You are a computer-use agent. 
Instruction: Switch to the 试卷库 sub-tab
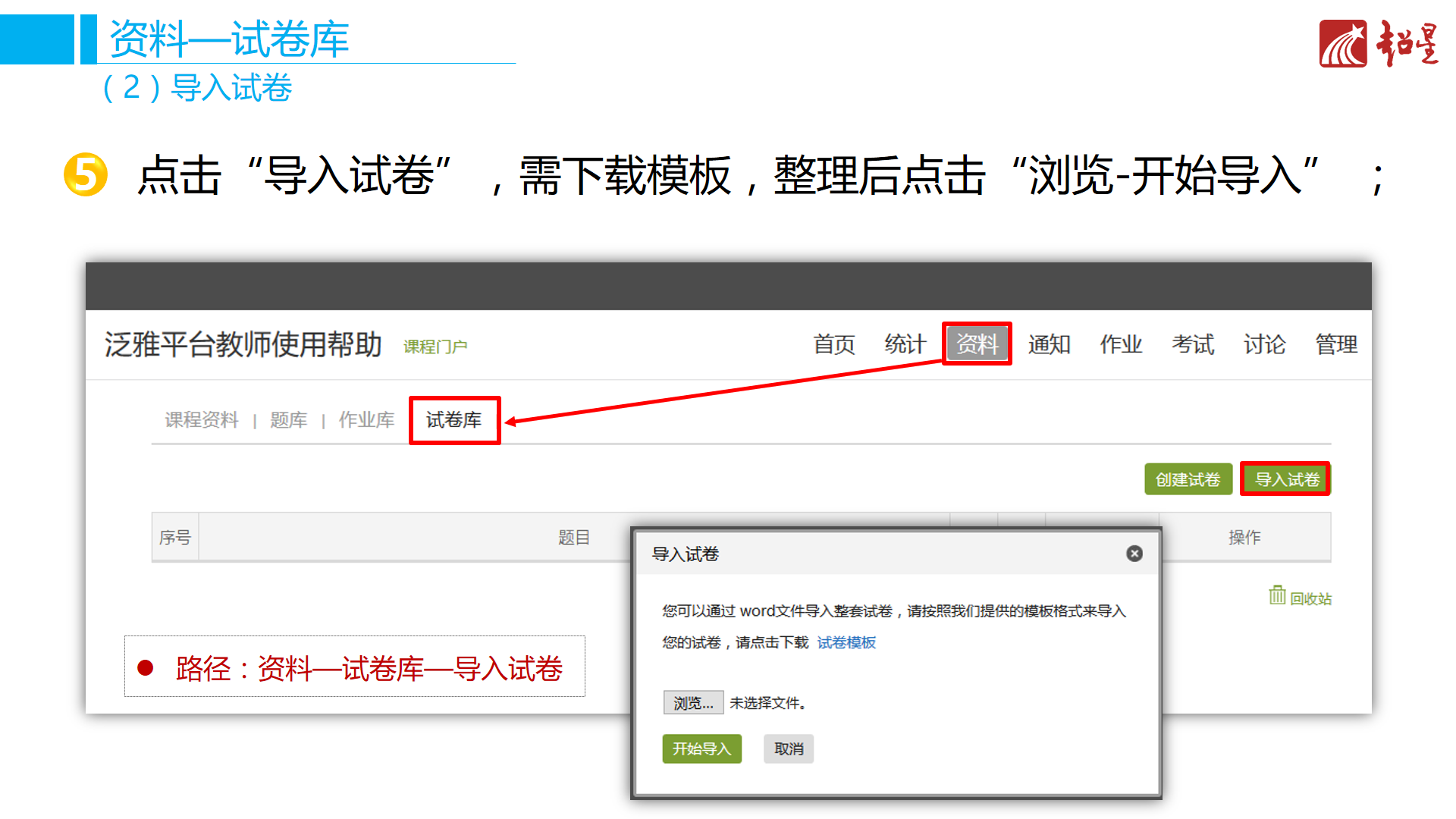click(453, 420)
